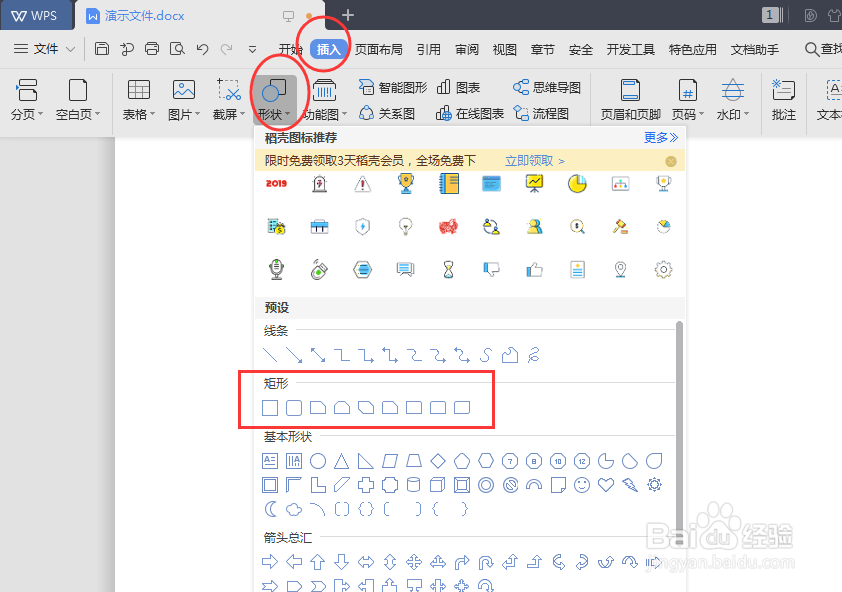Choose the smiley face shape
Viewport: 842px width, 592px height.
click(582, 485)
